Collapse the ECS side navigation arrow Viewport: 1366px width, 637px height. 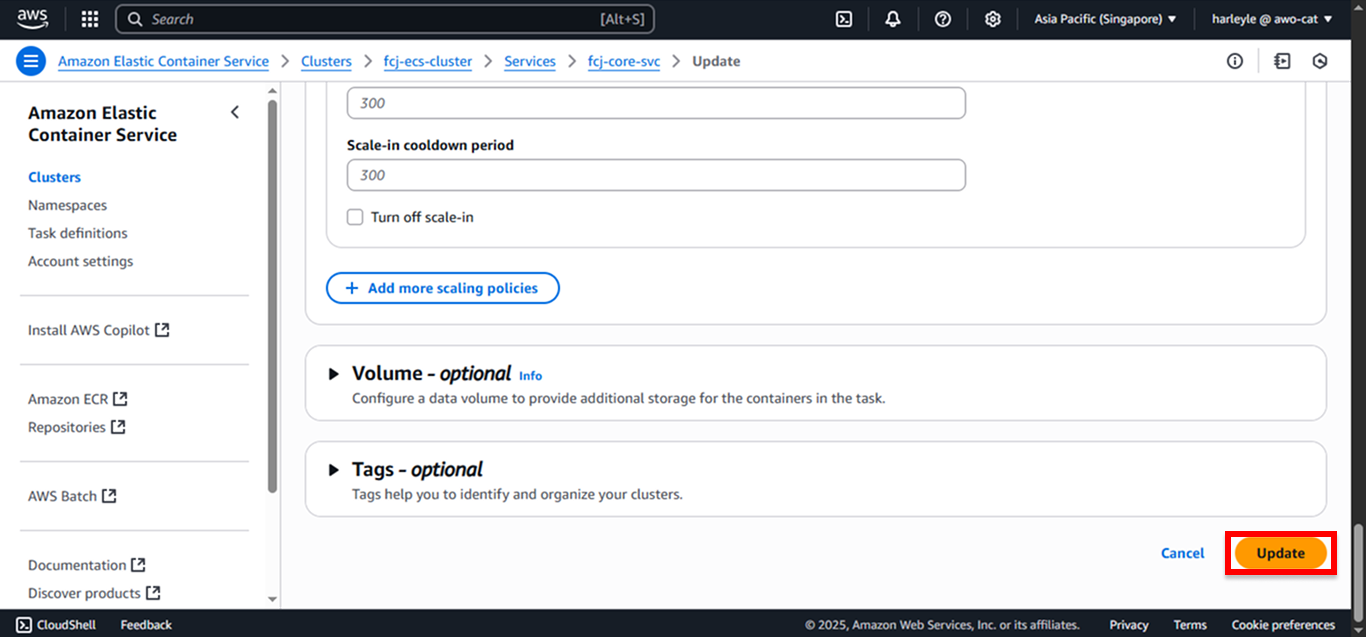point(235,112)
